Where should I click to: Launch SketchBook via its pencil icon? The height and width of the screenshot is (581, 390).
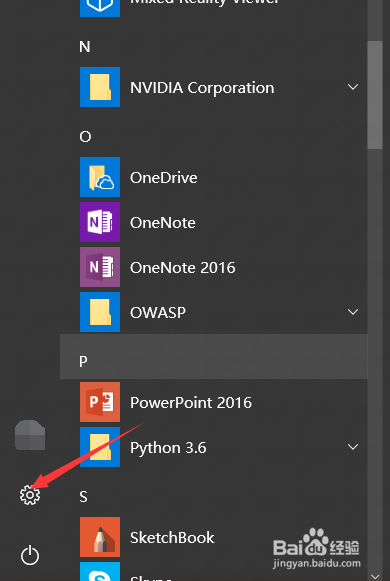(x=100, y=537)
